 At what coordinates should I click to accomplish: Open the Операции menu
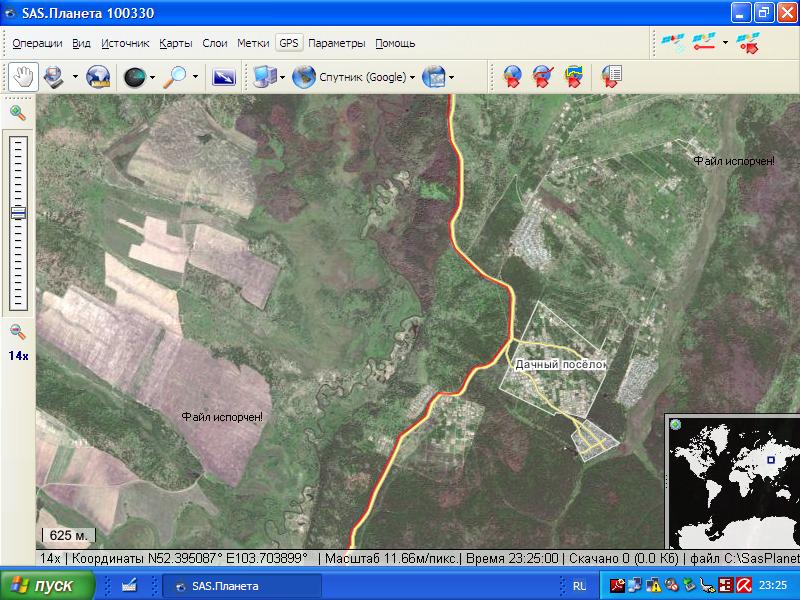tap(37, 43)
